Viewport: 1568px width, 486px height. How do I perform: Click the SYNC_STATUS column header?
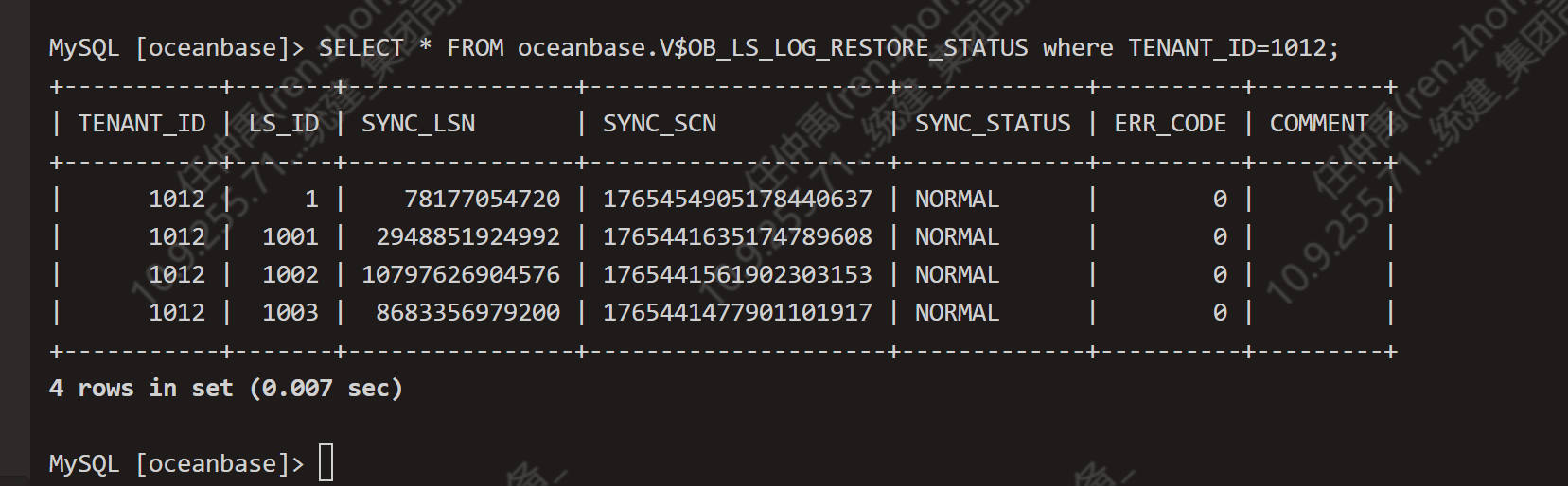tap(993, 124)
